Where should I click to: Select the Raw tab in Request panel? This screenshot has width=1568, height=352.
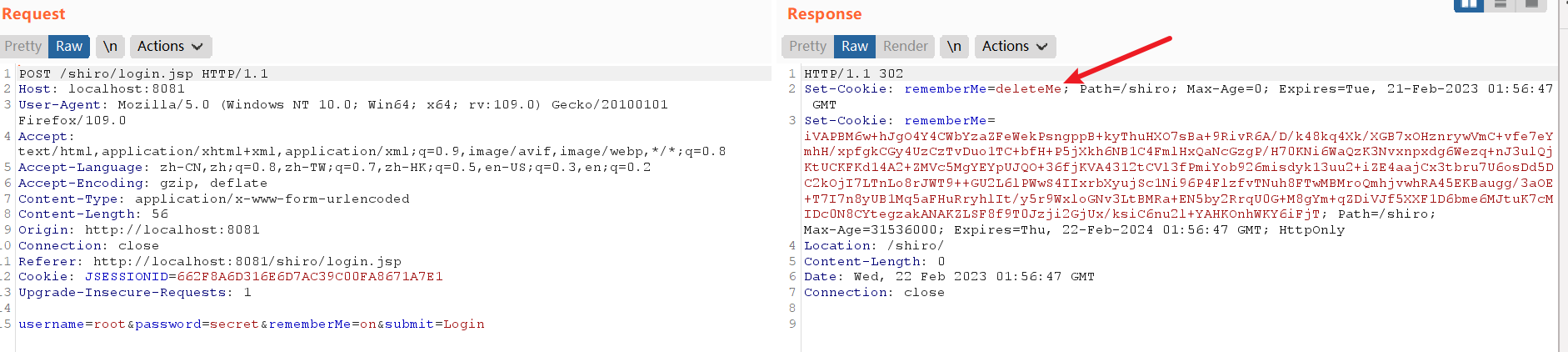(x=69, y=47)
